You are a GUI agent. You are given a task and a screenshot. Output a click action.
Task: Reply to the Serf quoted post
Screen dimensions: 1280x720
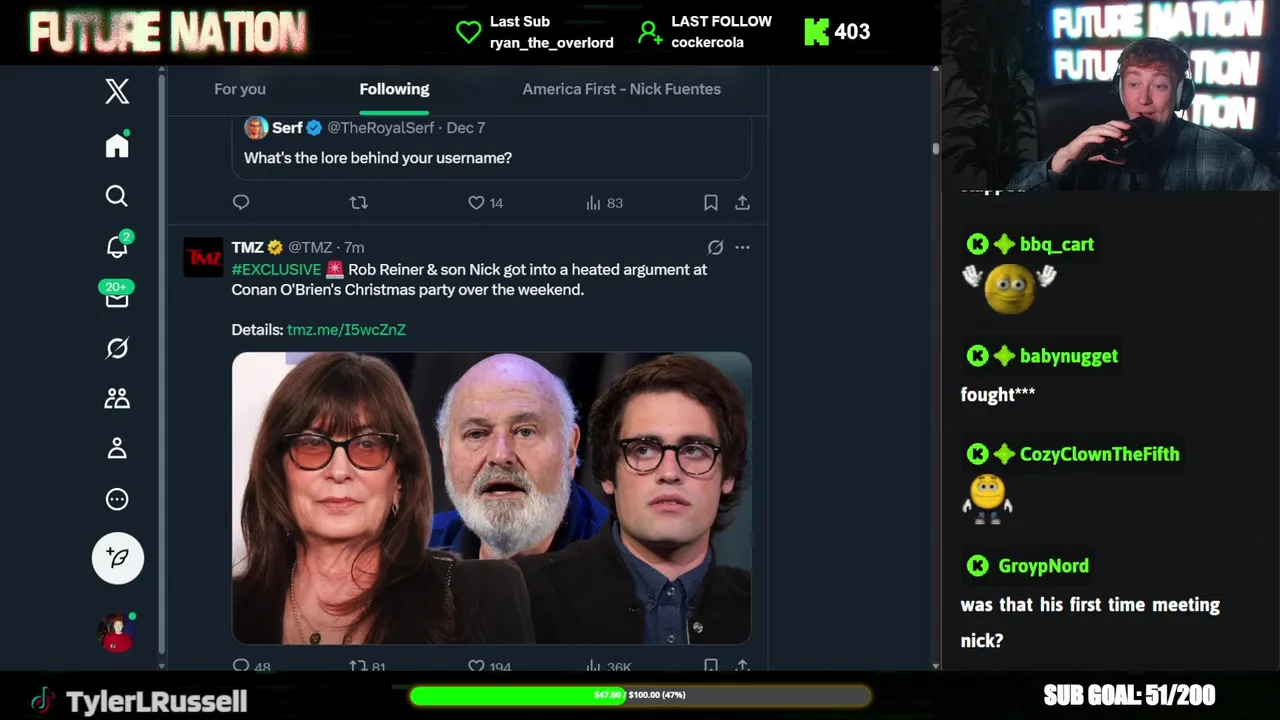(241, 202)
